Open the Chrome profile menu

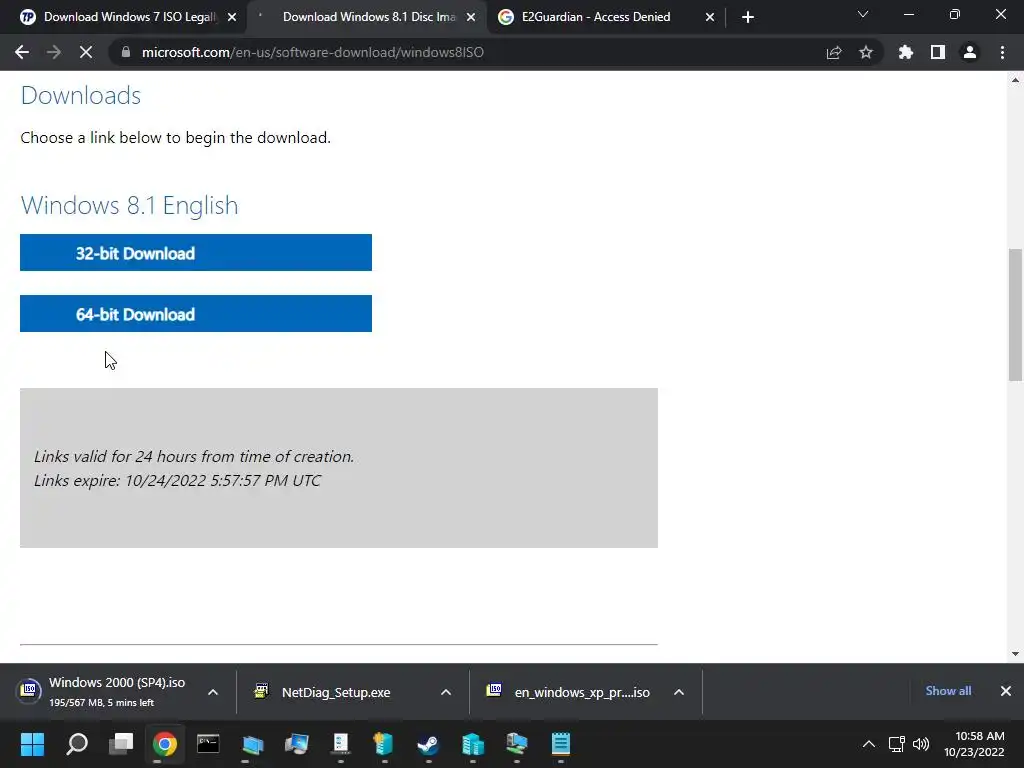(970, 52)
